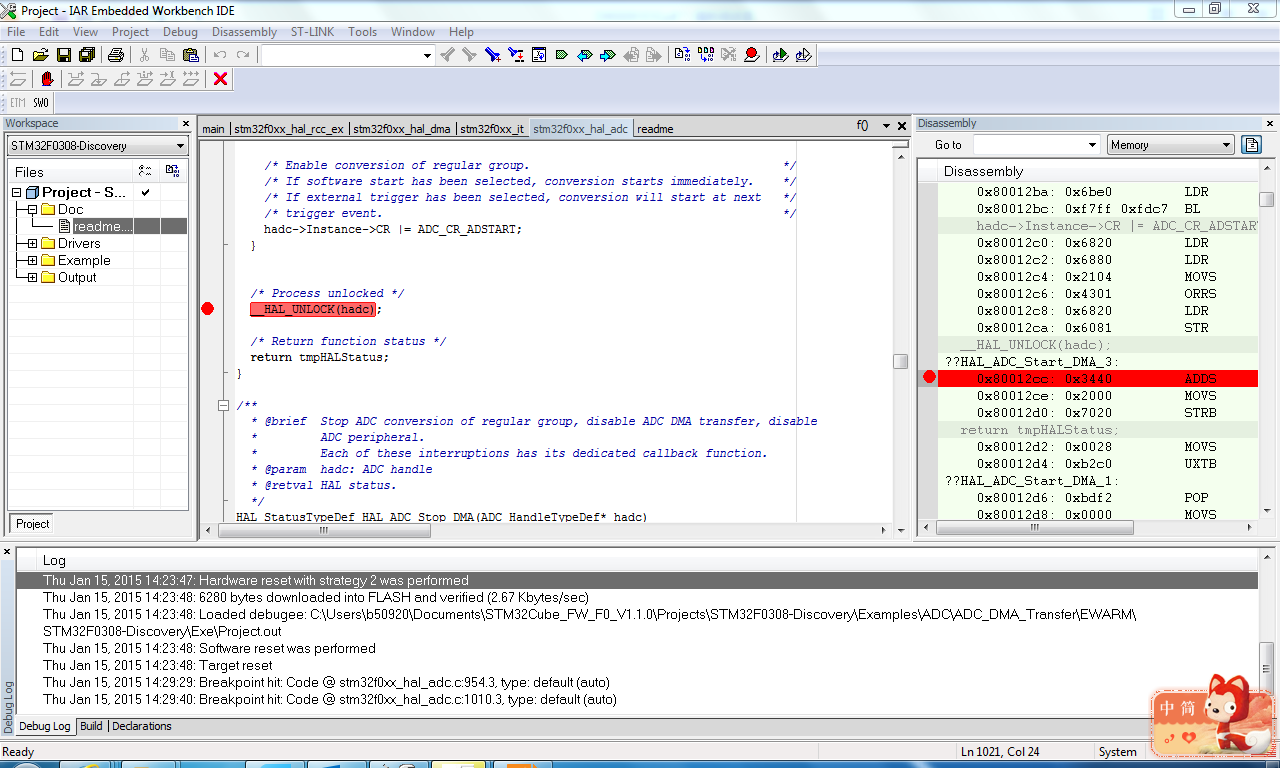1280x768 pixels.
Task: Select the 'Target reset' log entry
Action: 158,665
